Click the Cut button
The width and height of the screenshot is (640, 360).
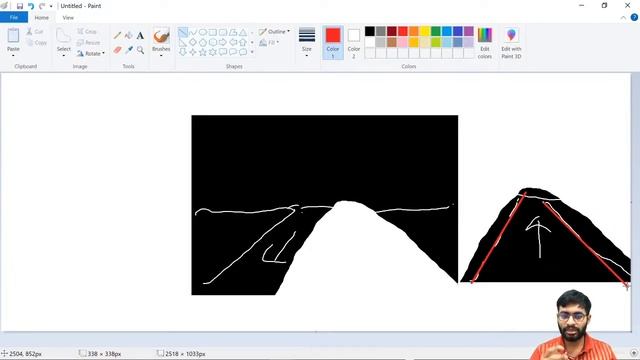coord(35,31)
